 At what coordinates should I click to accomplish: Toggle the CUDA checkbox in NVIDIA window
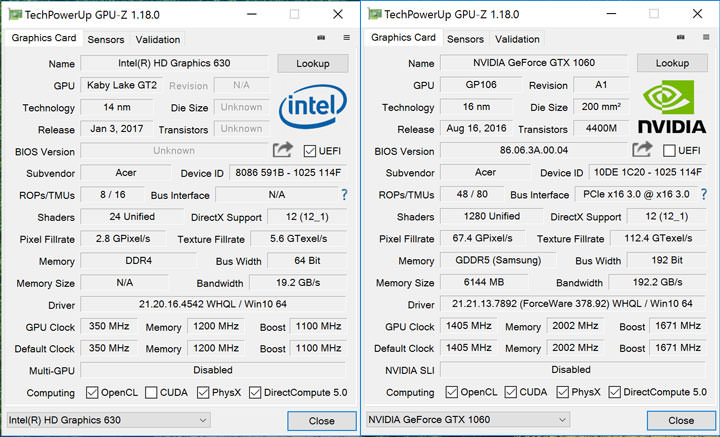pyautogui.click(x=514, y=392)
